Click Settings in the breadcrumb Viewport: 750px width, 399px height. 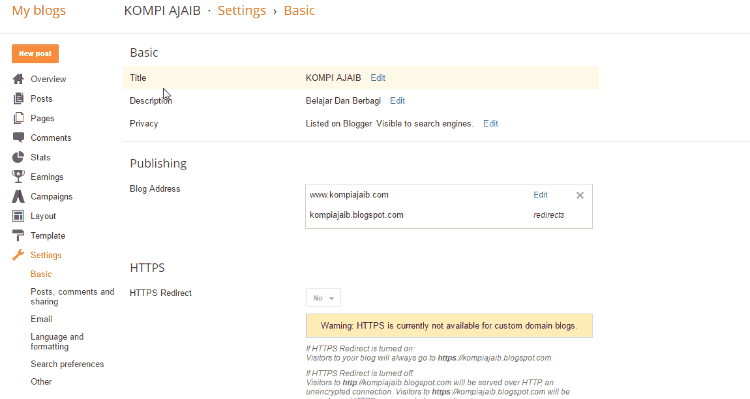(x=242, y=11)
